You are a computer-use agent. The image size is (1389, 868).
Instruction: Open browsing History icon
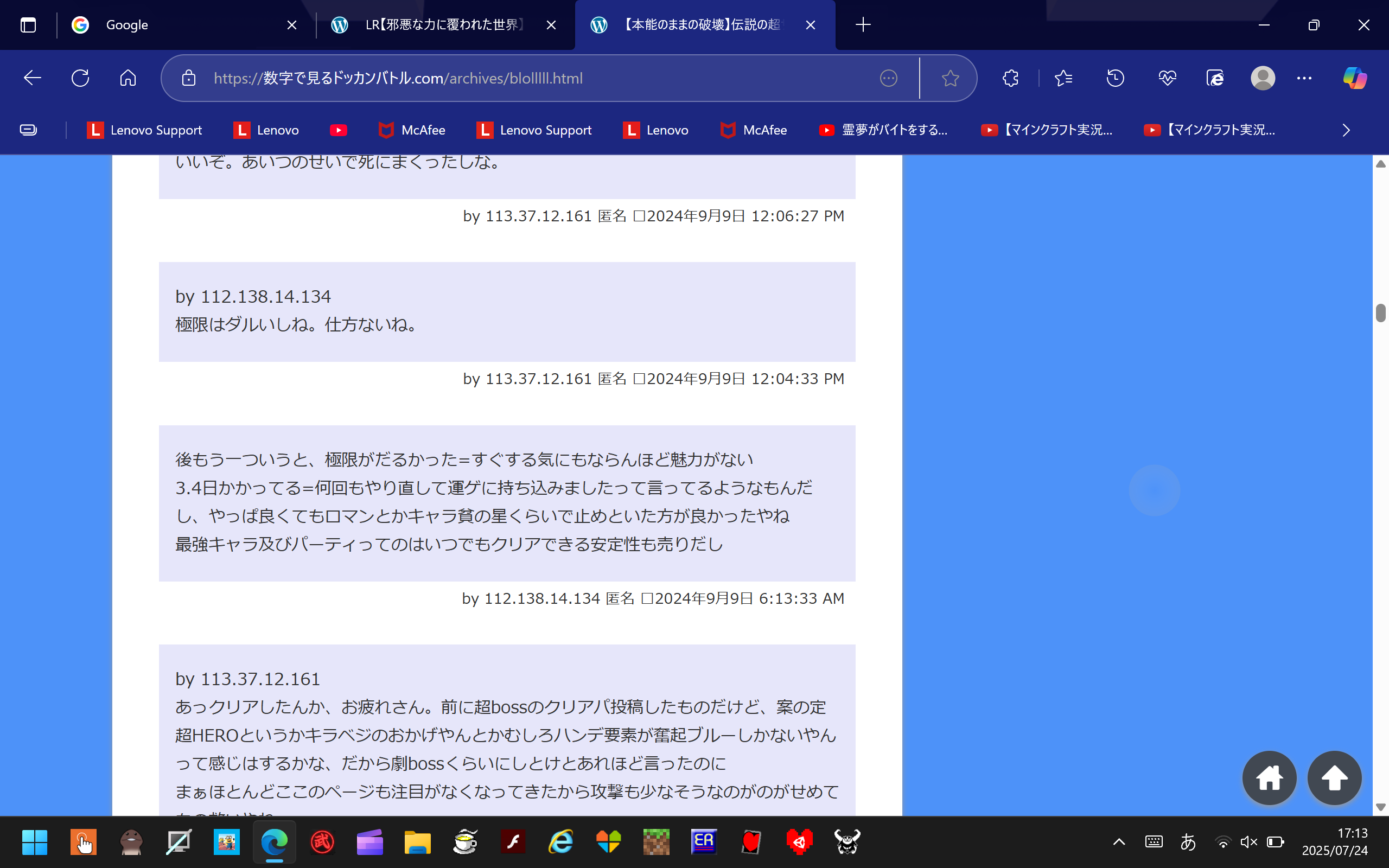(x=1115, y=78)
